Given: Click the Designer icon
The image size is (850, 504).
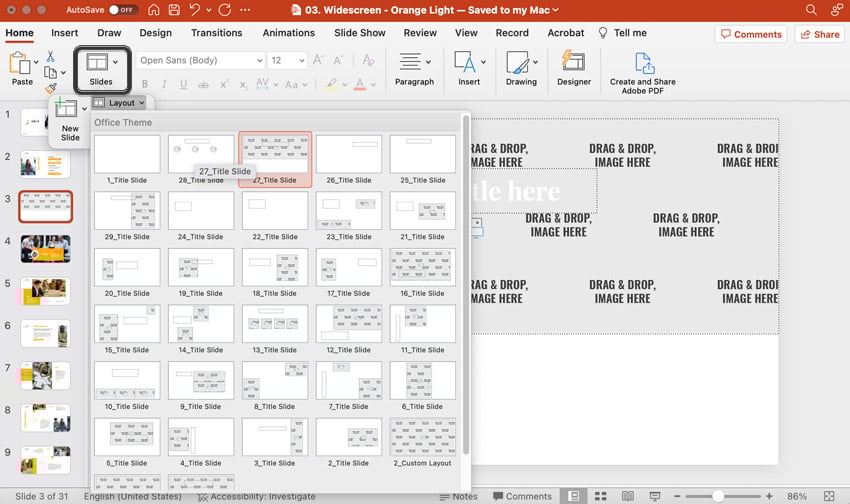Looking at the screenshot, I should 573,63.
